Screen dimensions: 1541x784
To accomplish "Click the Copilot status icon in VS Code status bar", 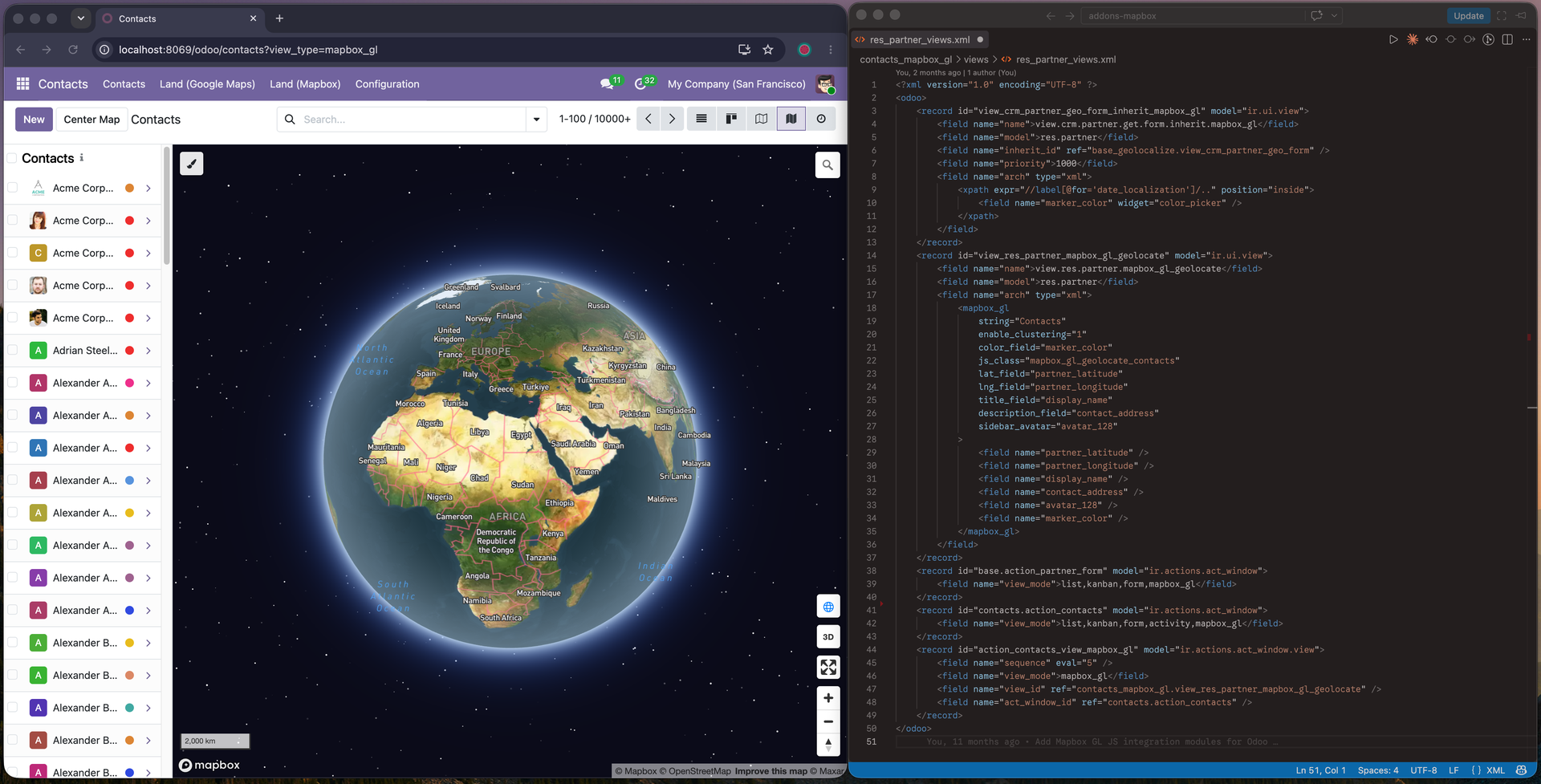I will click(x=1521, y=770).
